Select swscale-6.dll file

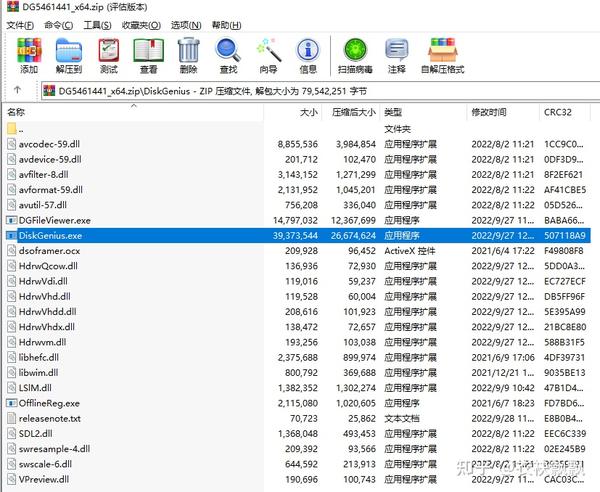(45, 464)
